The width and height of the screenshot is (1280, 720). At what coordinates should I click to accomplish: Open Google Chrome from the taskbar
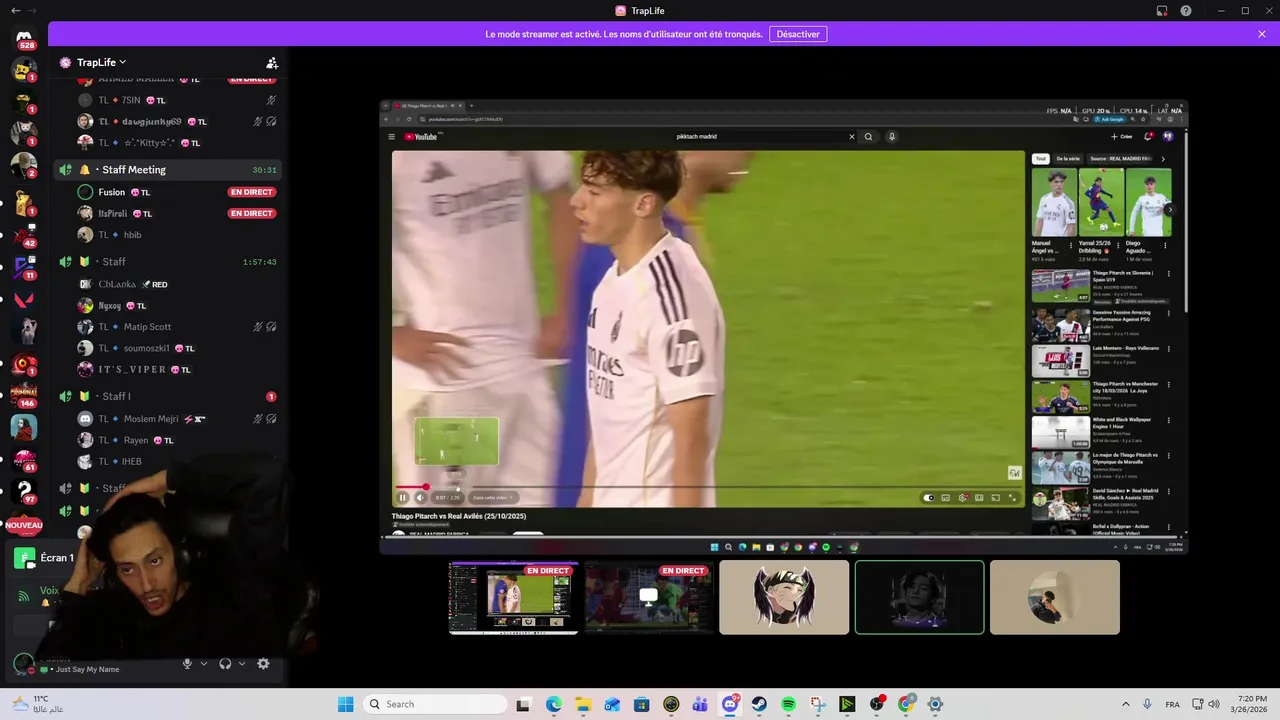point(906,704)
